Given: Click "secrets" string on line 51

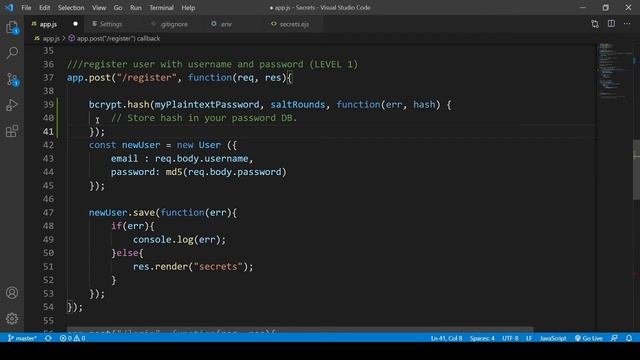Looking at the screenshot, I should click(x=218, y=267).
